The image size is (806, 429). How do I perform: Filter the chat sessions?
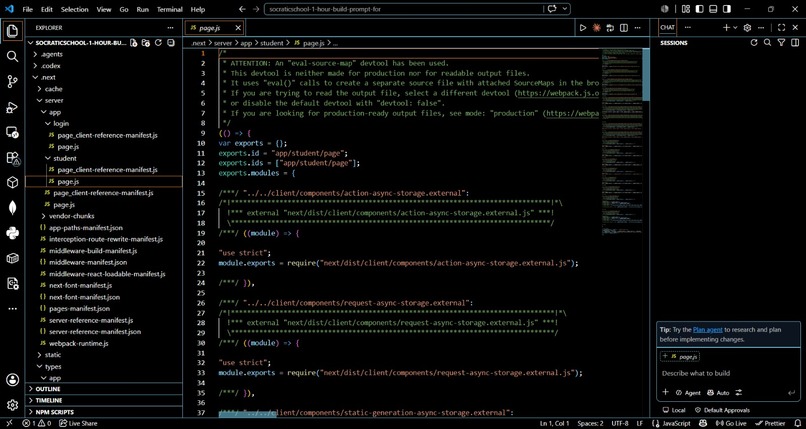pyautogui.click(x=781, y=43)
